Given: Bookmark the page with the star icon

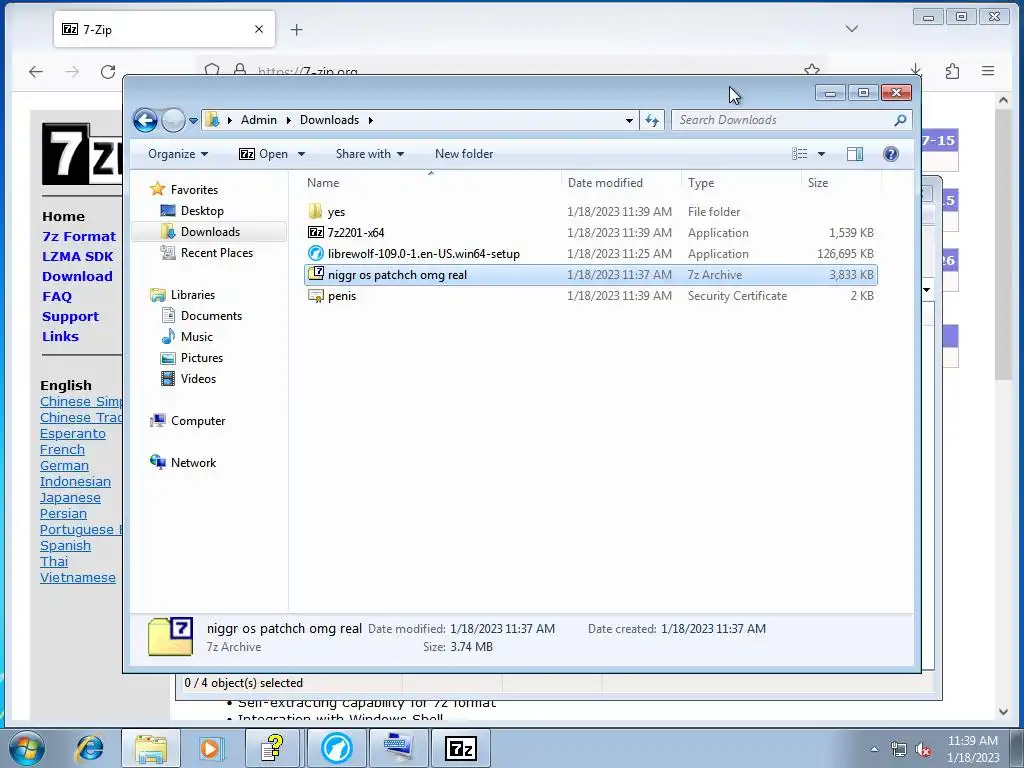Looking at the screenshot, I should [x=812, y=69].
